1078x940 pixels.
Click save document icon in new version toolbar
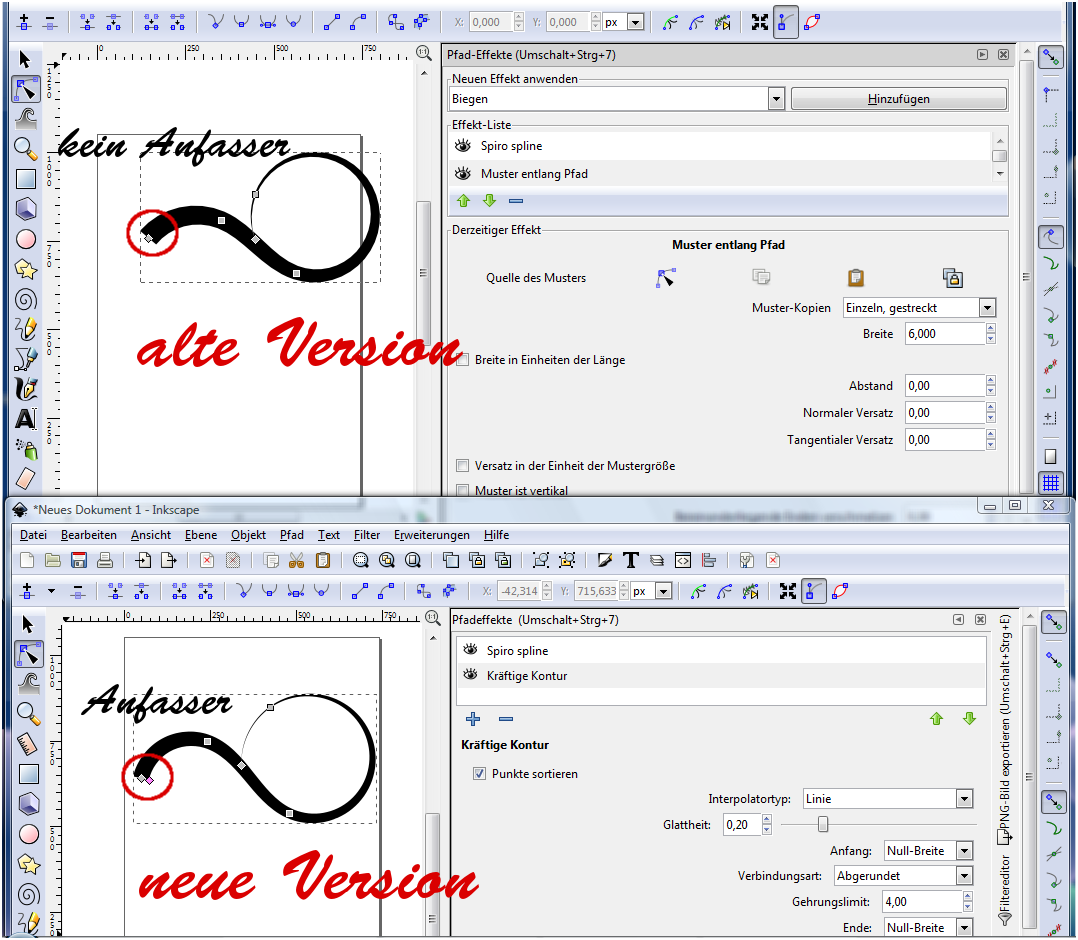(79, 560)
